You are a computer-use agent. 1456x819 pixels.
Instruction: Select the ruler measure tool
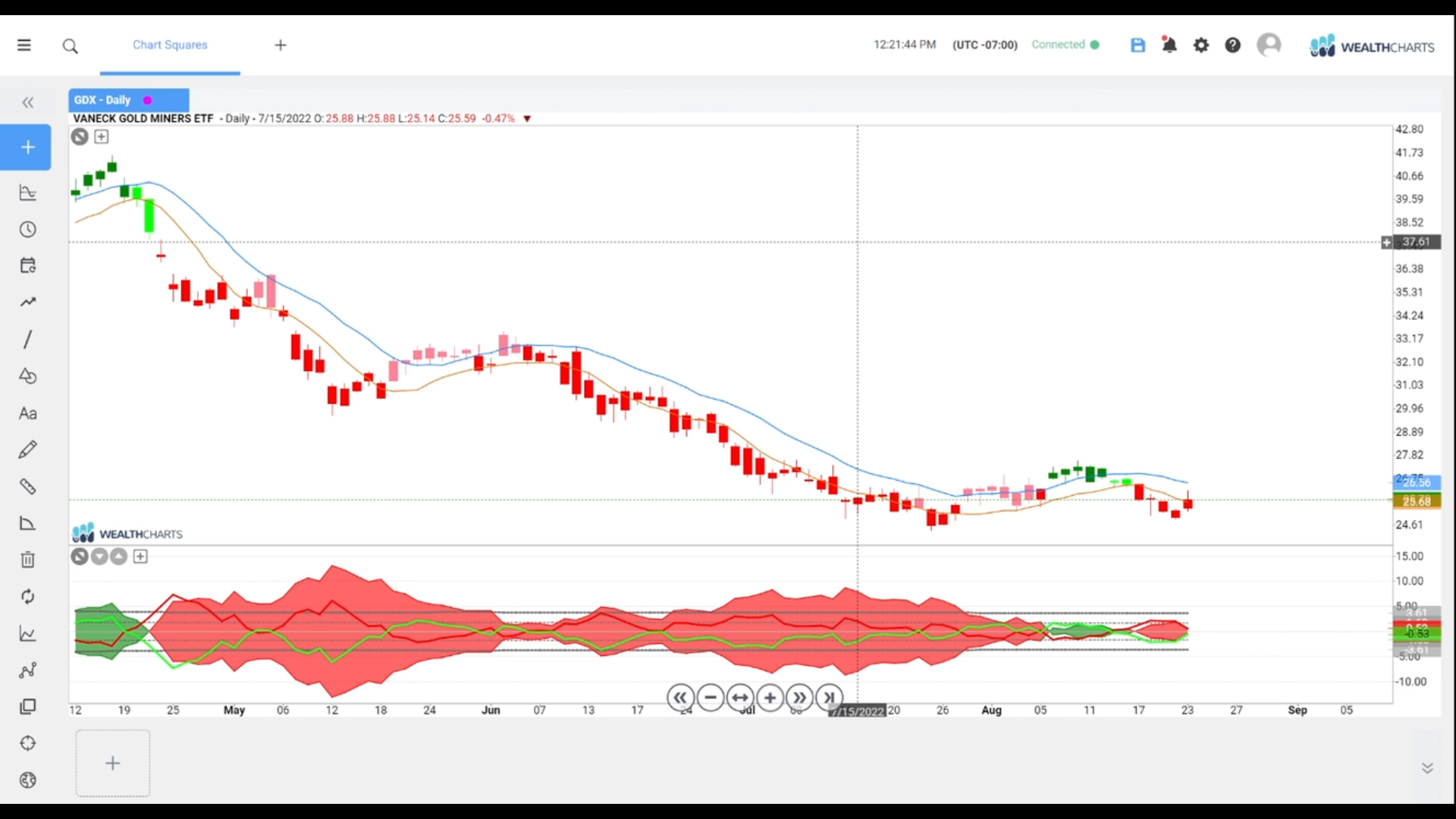tap(28, 486)
